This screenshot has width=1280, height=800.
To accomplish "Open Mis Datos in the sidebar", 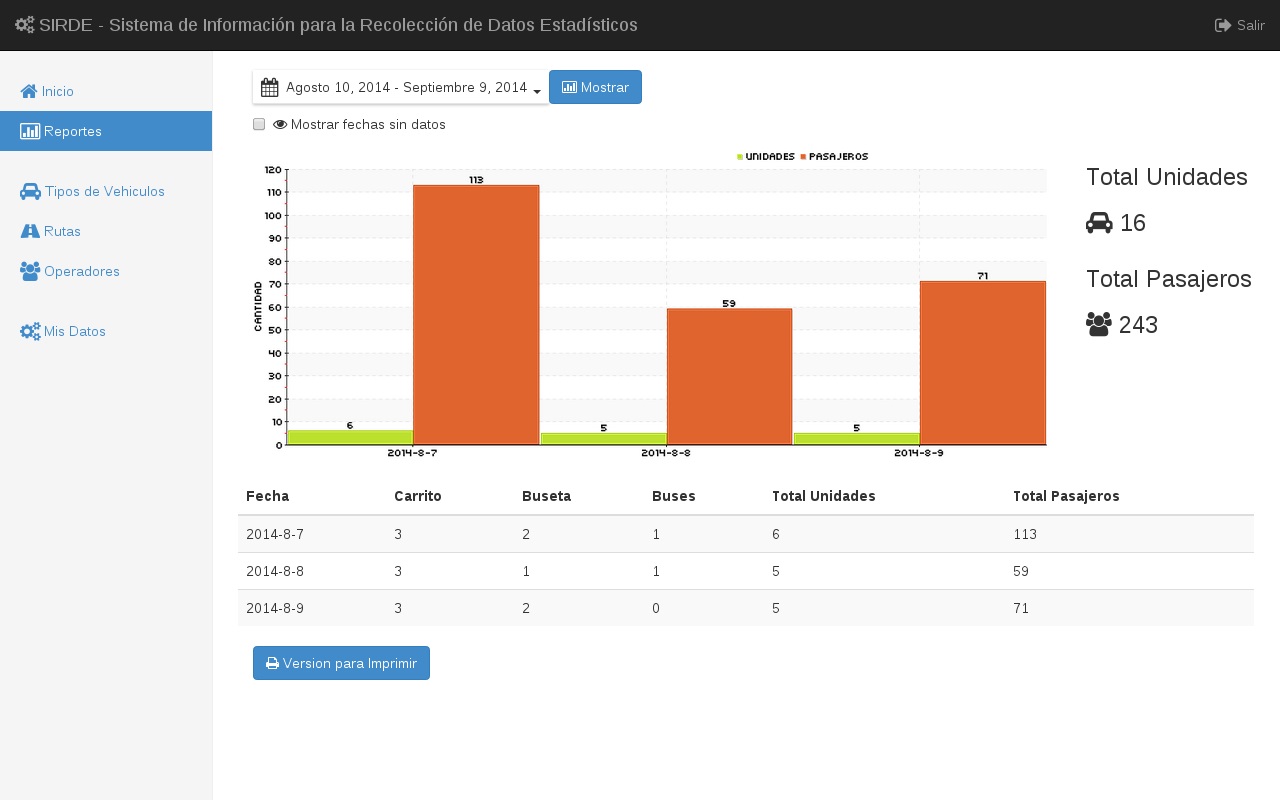I will (106, 331).
